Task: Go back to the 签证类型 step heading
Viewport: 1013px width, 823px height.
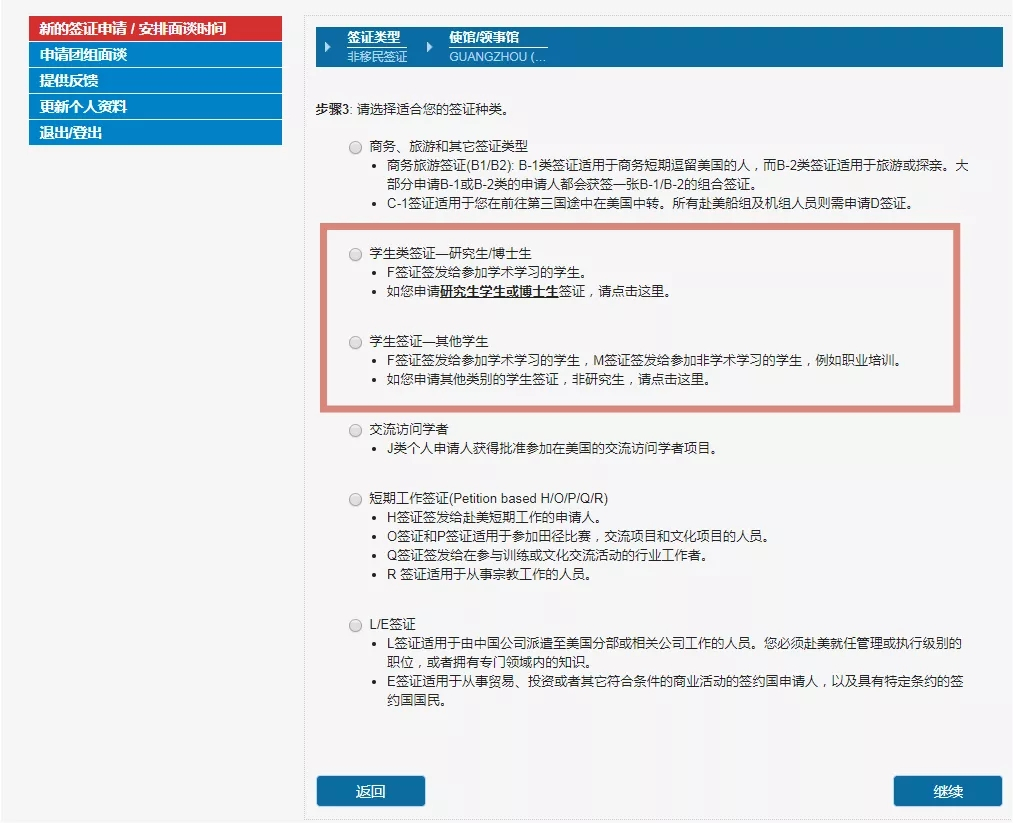Action: pyautogui.click(x=373, y=38)
